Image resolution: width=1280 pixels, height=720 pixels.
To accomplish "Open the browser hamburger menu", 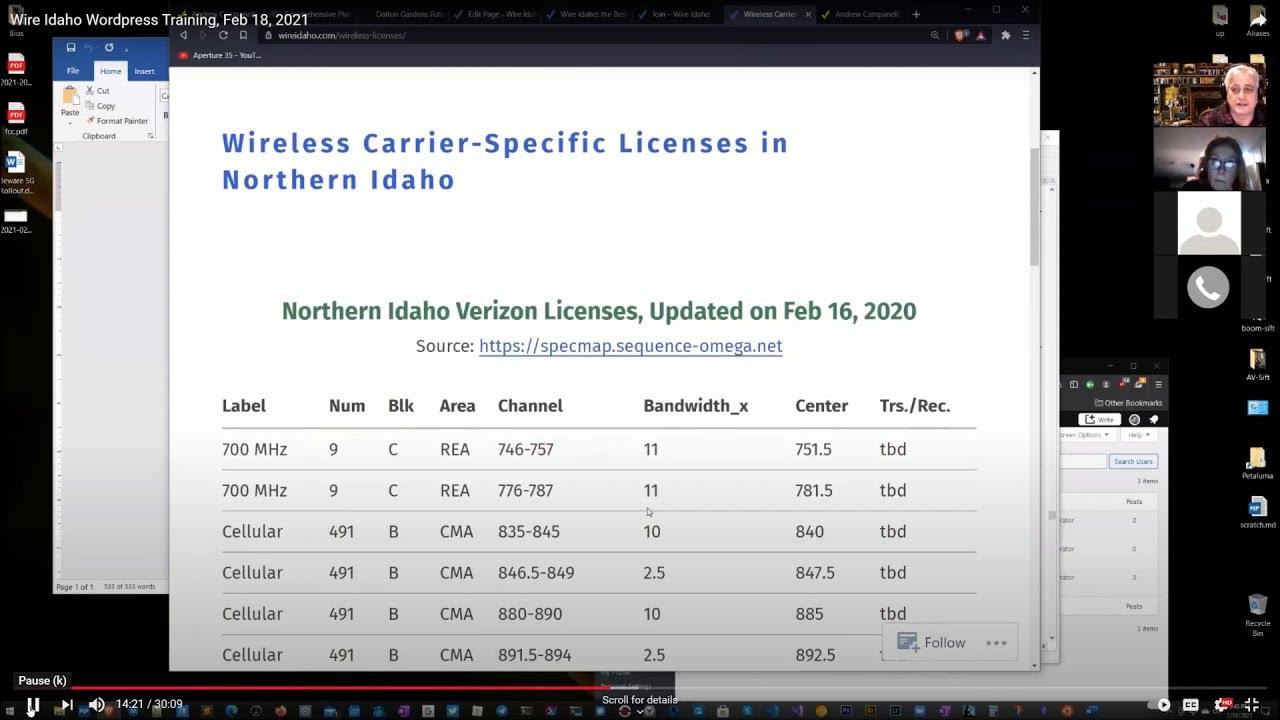I will [x=1025, y=35].
